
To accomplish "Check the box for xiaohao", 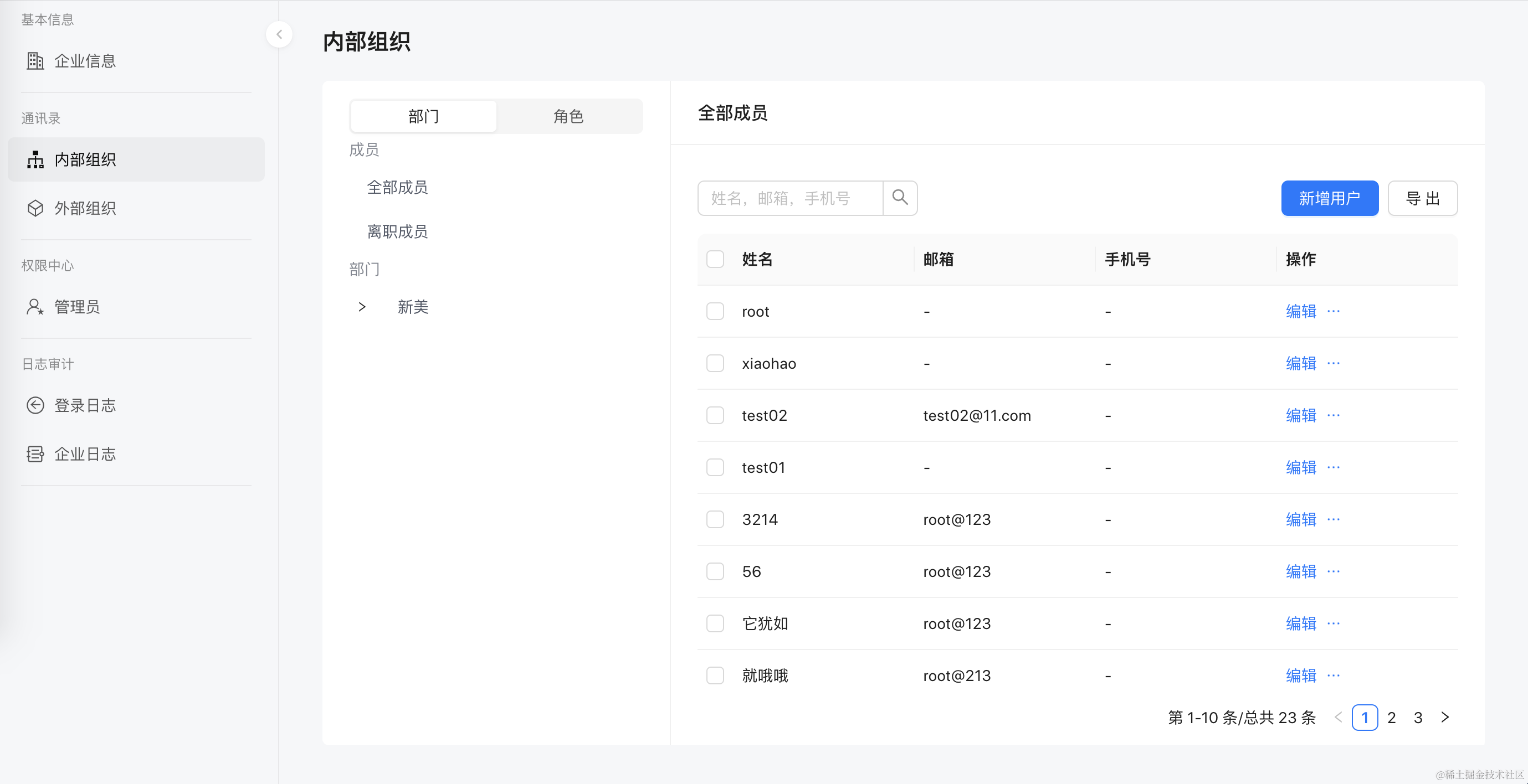I will 715,363.
